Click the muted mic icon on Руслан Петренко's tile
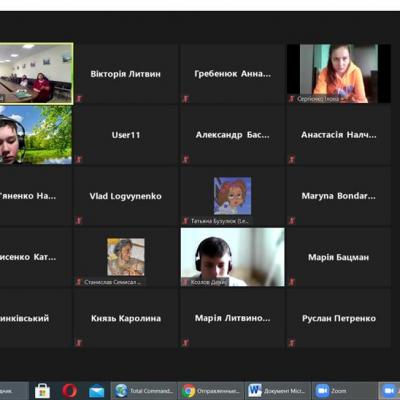This screenshot has width=400, height=400. 292,343
